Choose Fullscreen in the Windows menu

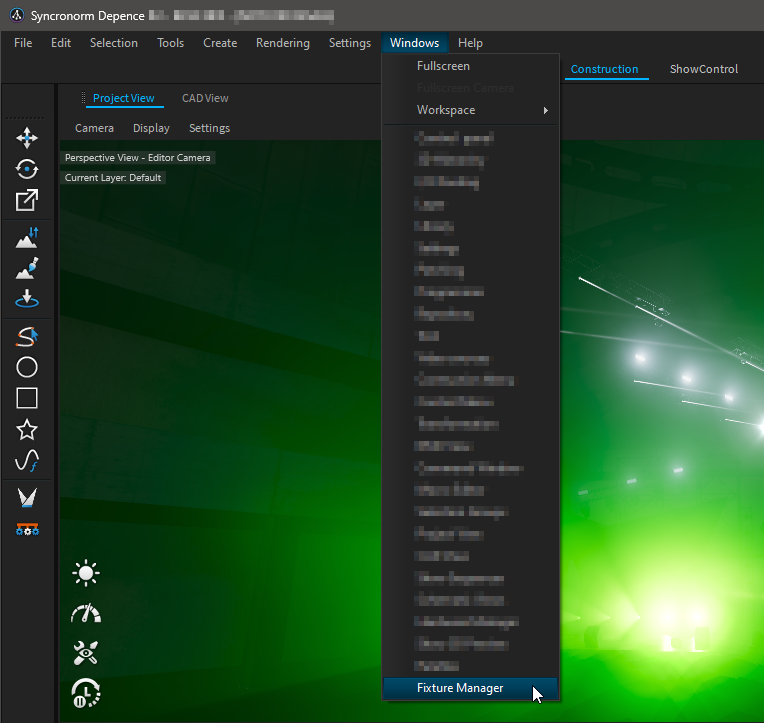[443, 66]
